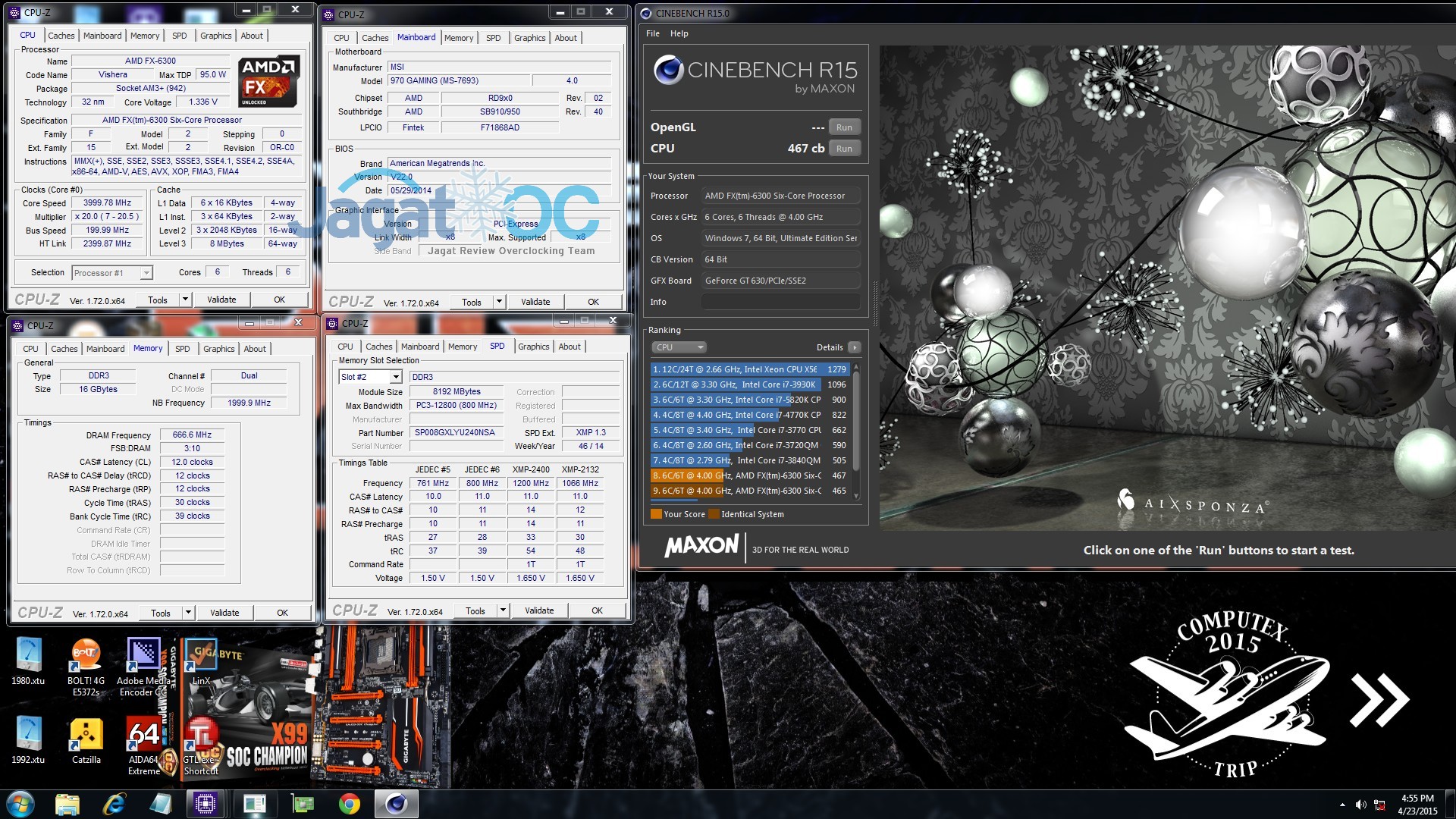Viewport: 1456px width, 819px height.
Task: Click Validate in the Mainboard window
Action: coord(535,302)
